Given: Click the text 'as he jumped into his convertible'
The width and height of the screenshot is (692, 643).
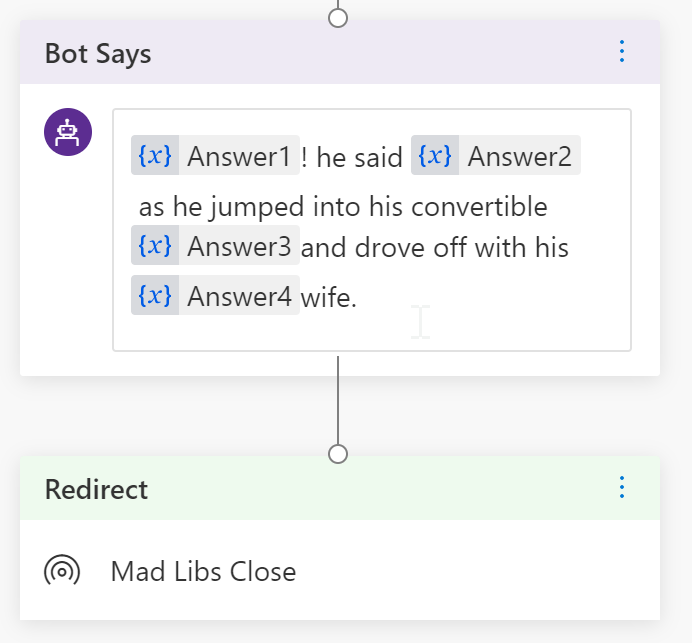Looking at the screenshot, I should click(343, 207).
